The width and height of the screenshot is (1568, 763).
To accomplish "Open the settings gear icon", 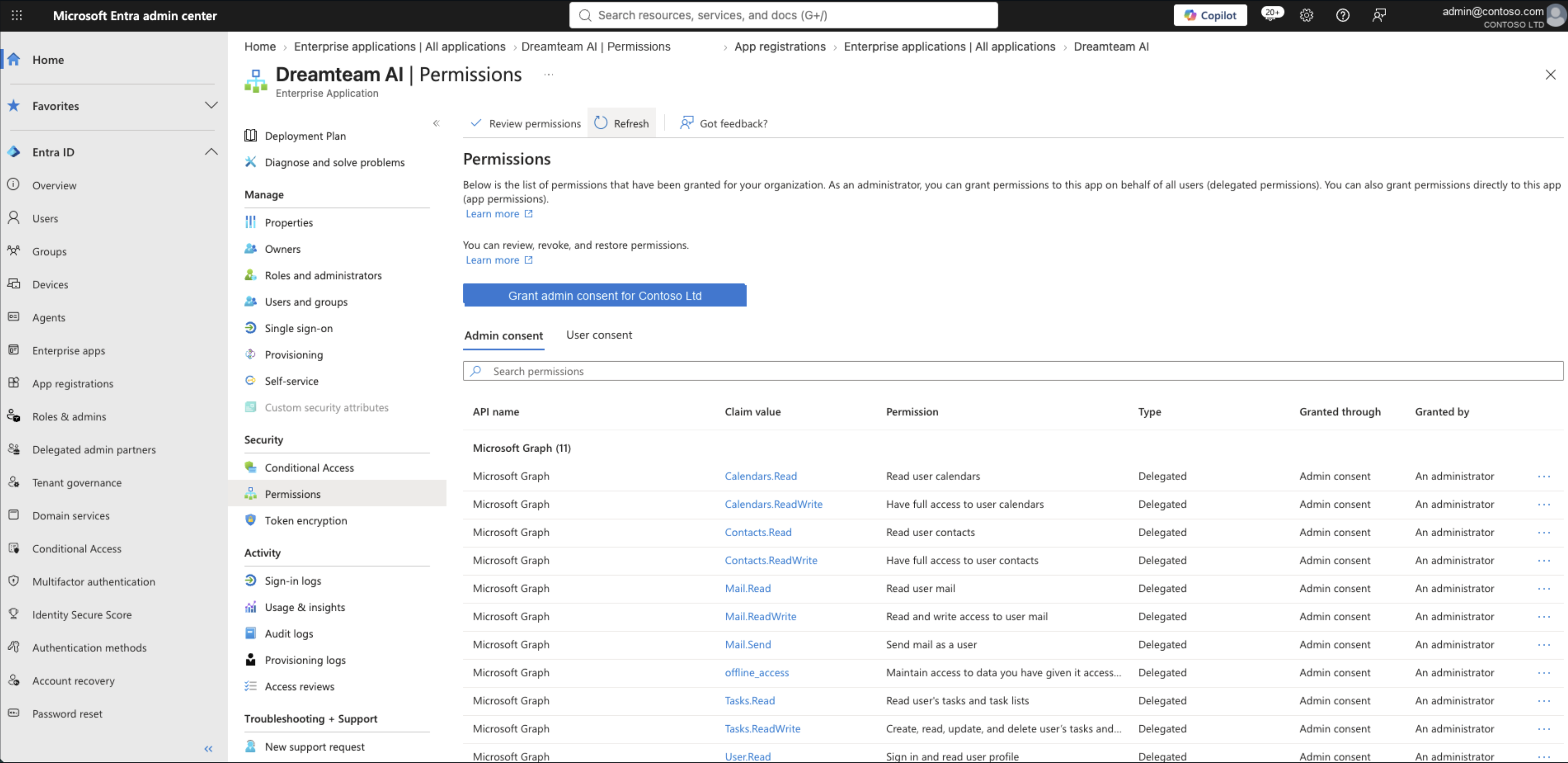I will [1307, 15].
